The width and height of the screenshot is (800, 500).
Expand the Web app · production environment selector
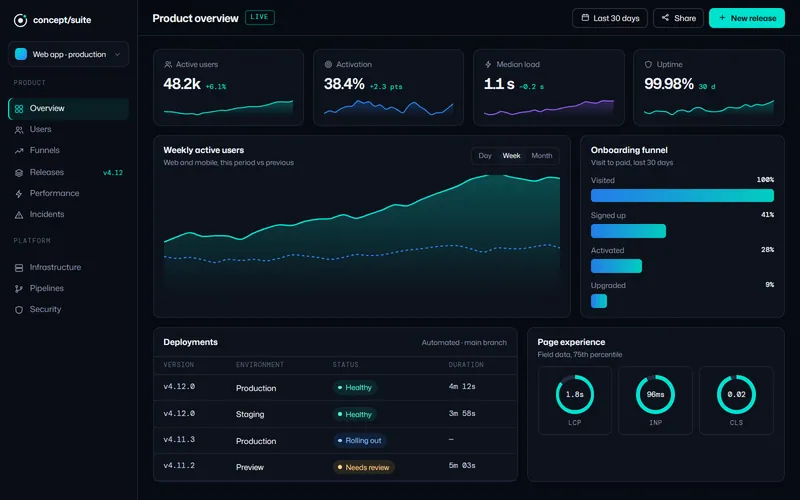[68, 54]
